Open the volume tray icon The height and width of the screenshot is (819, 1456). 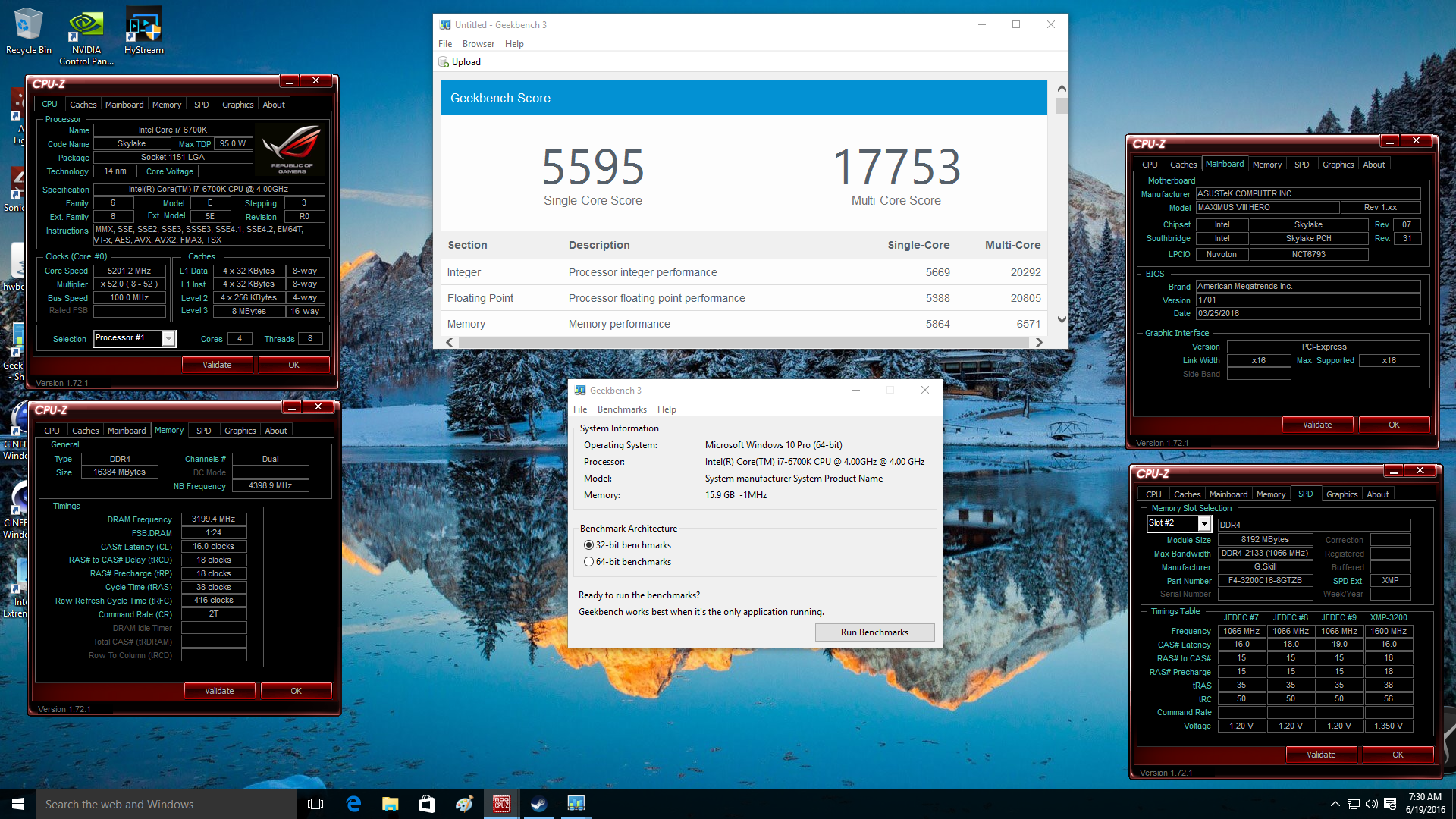point(1371,804)
